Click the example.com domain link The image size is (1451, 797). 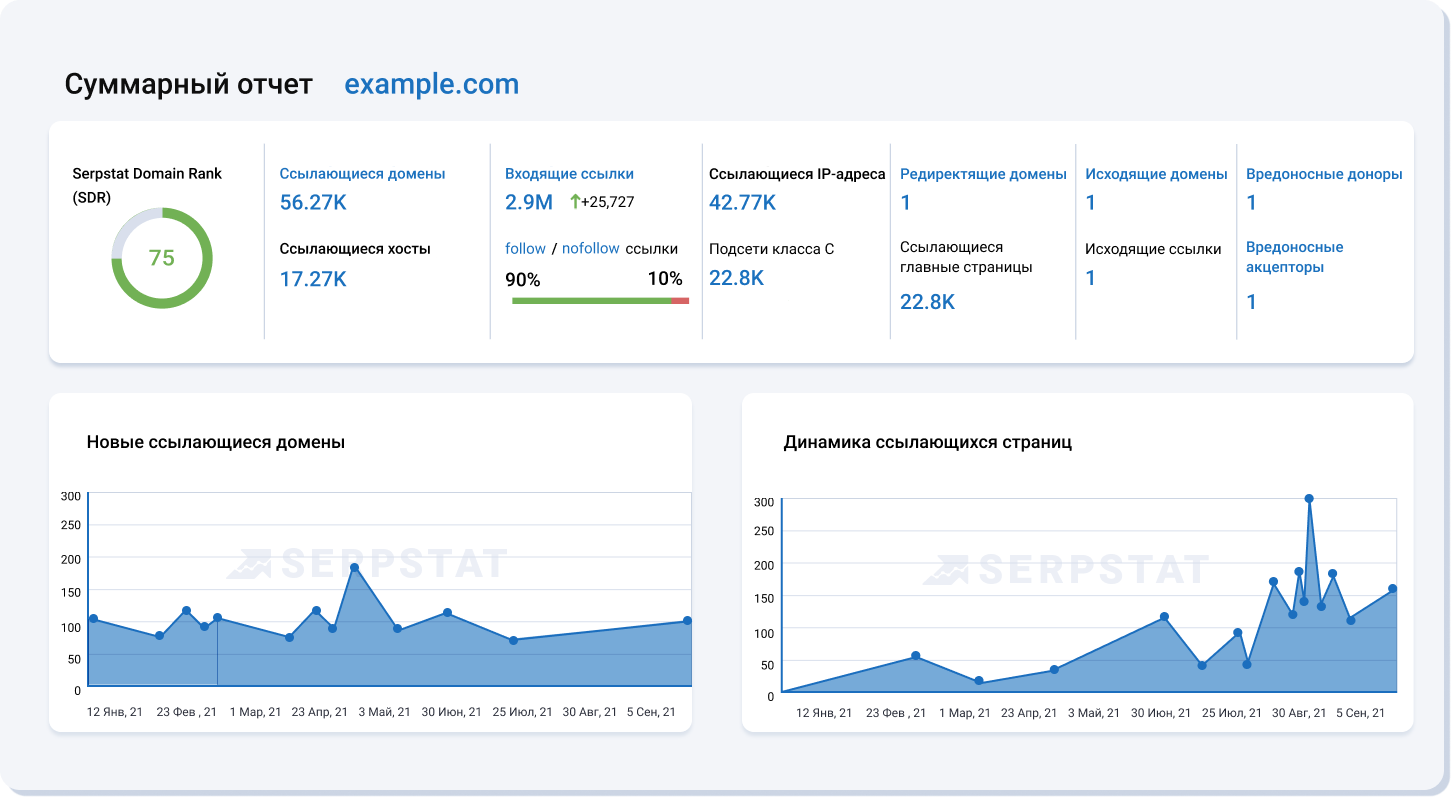(x=431, y=84)
